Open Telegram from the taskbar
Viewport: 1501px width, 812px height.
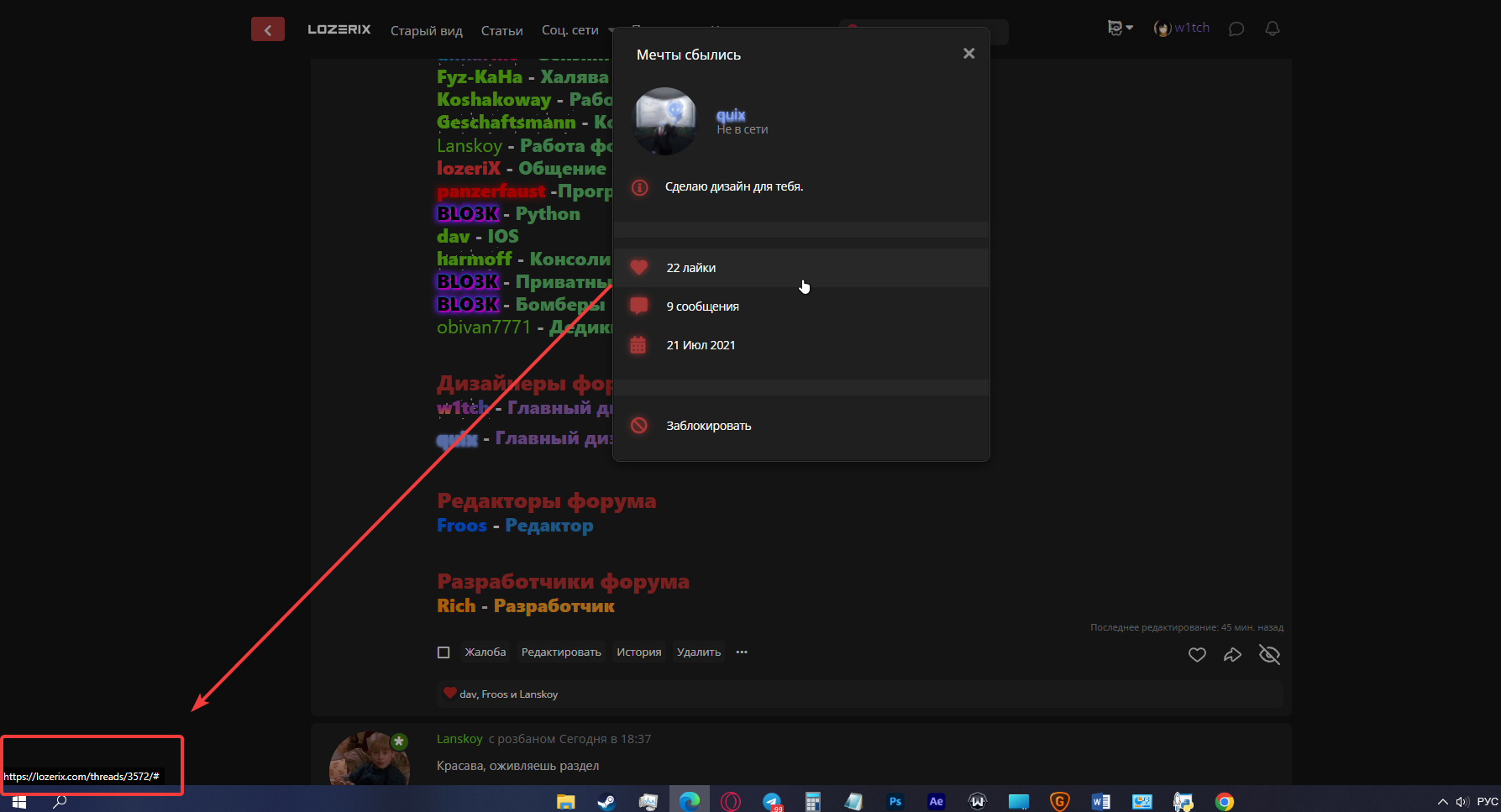pyautogui.click(x=772, y=801)
